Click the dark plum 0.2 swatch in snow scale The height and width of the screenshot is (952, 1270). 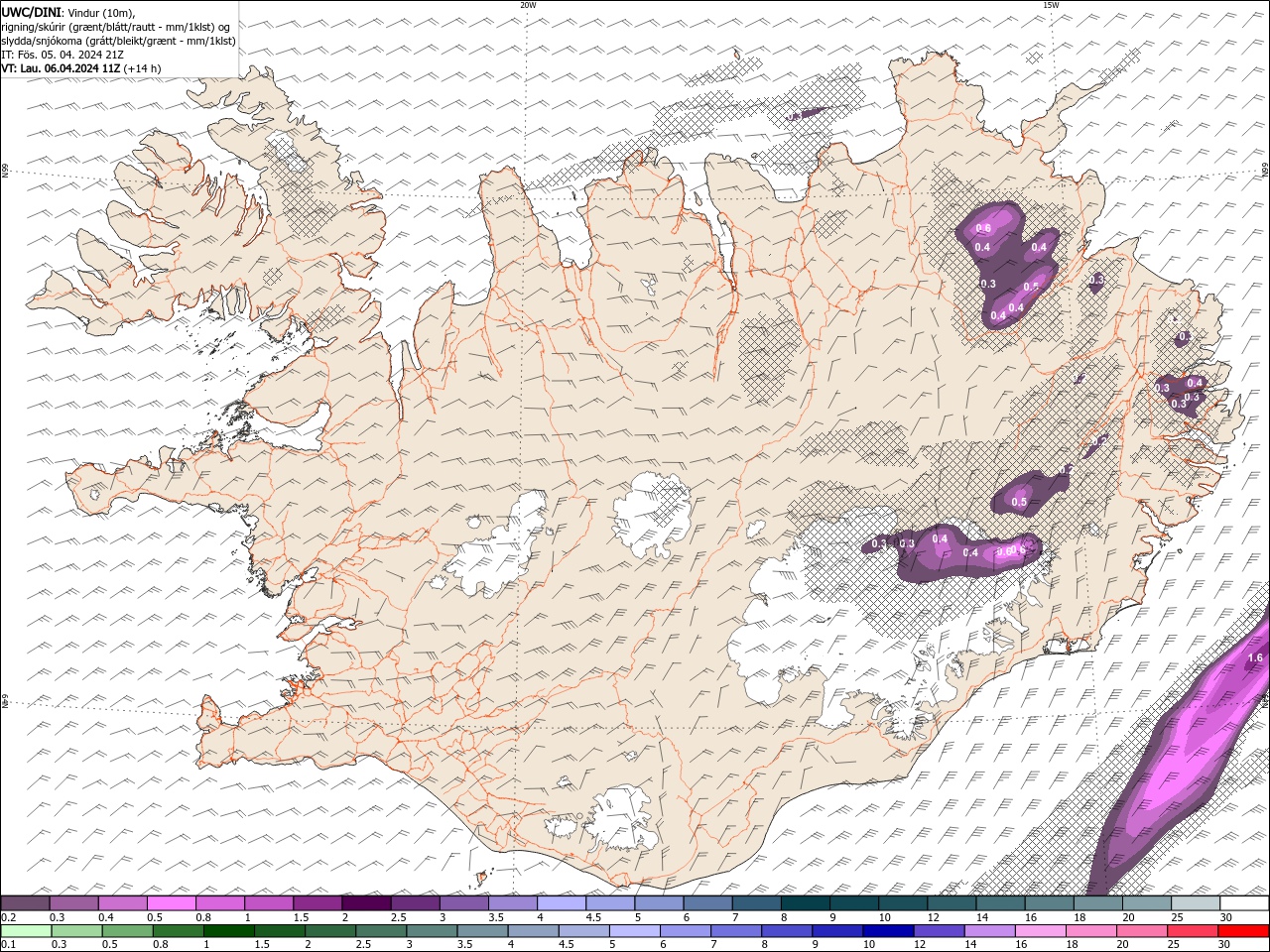coord(25,903)
